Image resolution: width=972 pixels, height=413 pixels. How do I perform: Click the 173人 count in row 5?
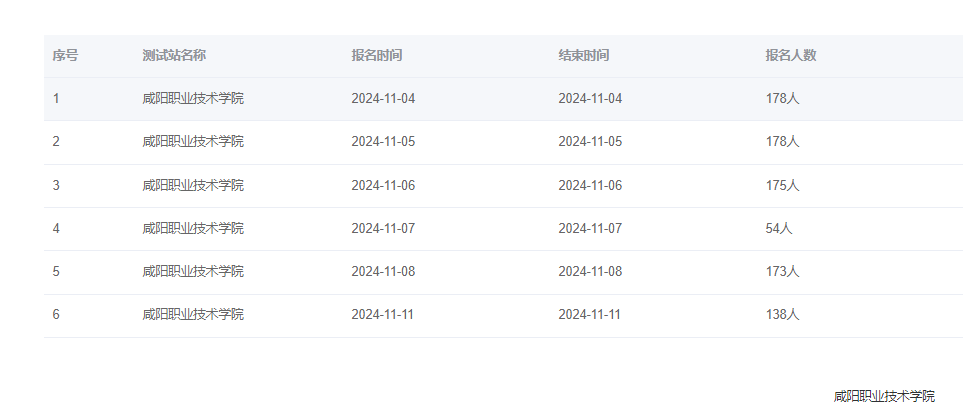pyautogui.click(x=782, y=272)
